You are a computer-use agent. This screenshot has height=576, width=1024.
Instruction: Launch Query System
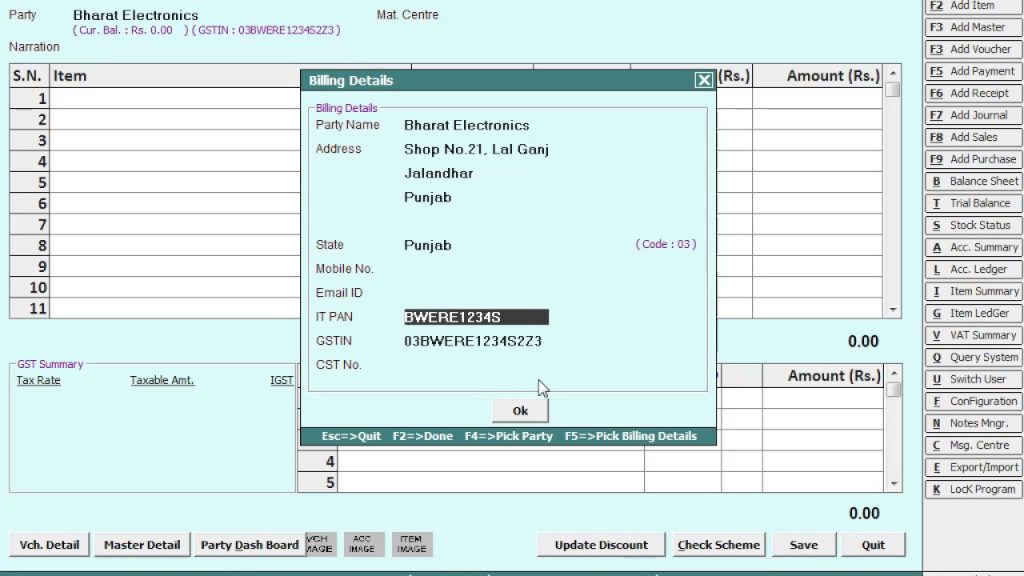973,357
